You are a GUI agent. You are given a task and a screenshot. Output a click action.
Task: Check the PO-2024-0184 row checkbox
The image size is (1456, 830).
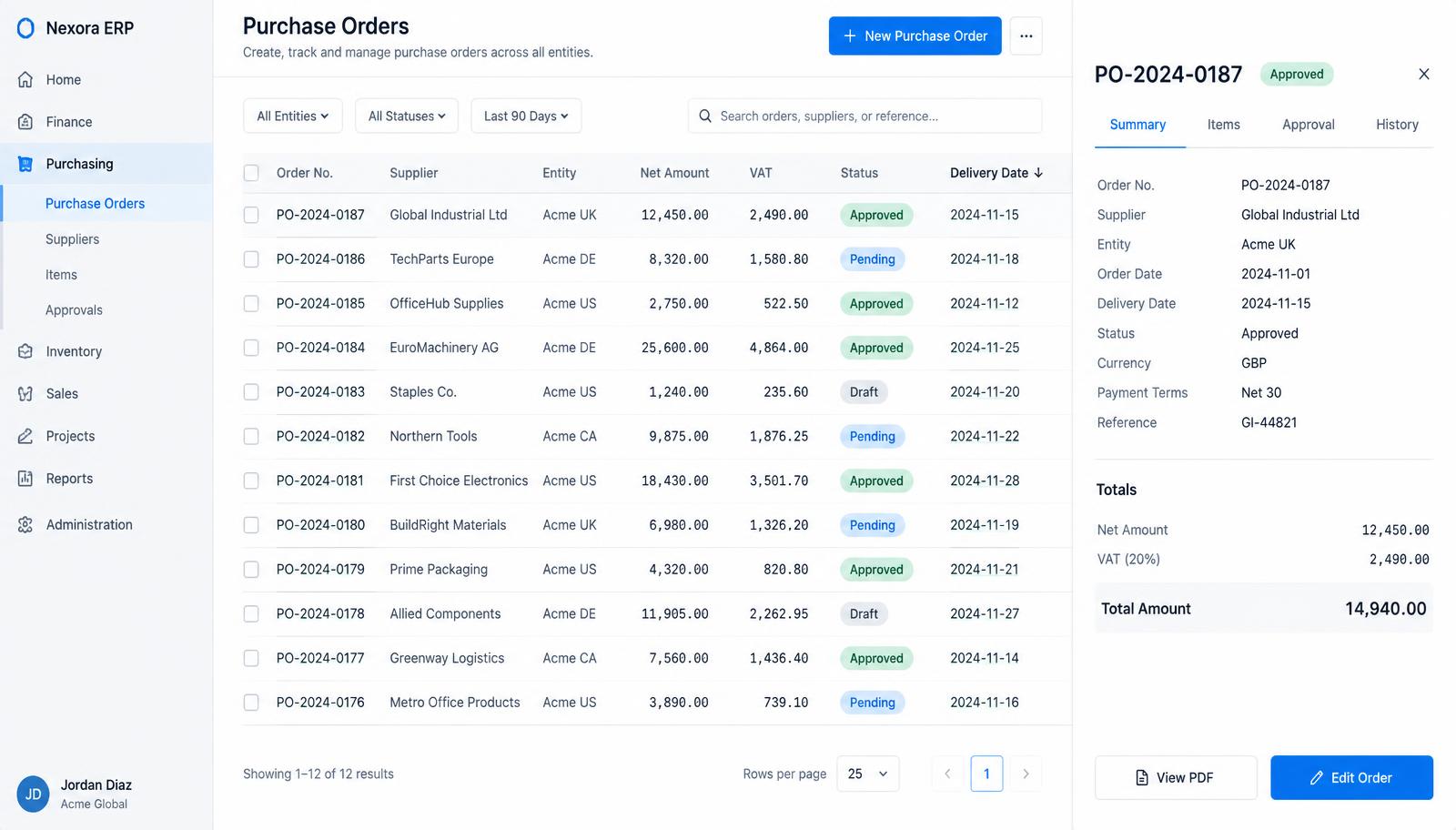pos(251,348)
